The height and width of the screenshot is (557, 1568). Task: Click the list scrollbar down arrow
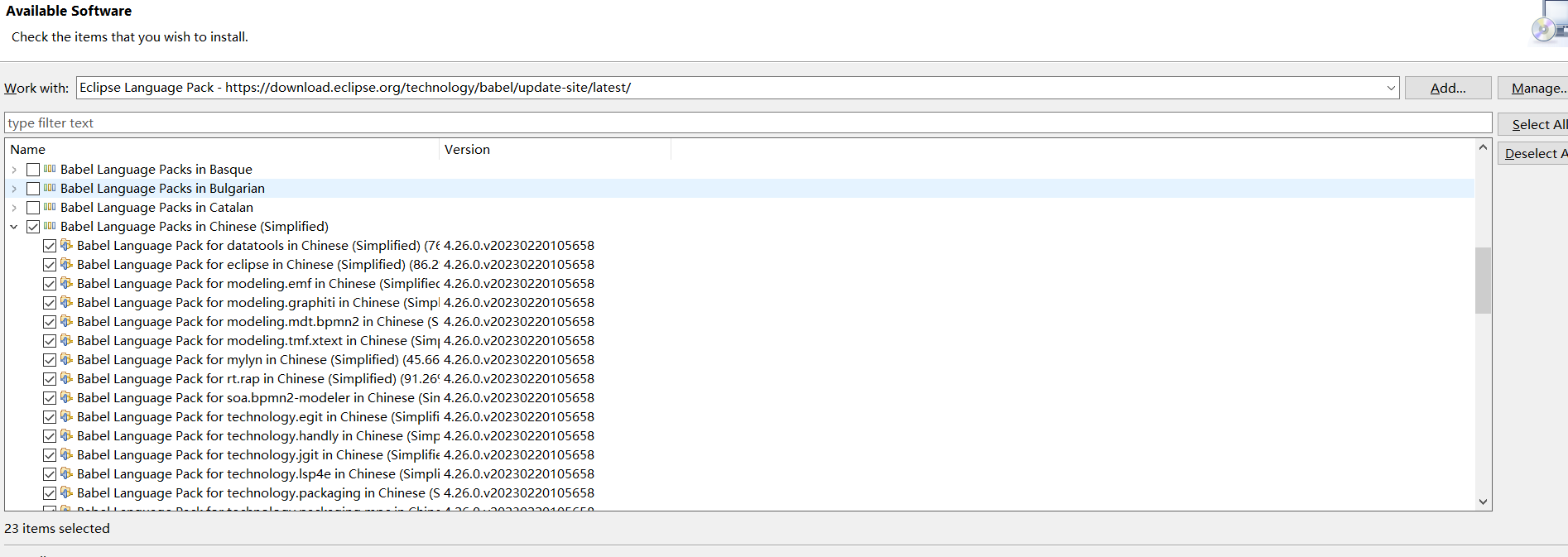(x=1483, y=502)
